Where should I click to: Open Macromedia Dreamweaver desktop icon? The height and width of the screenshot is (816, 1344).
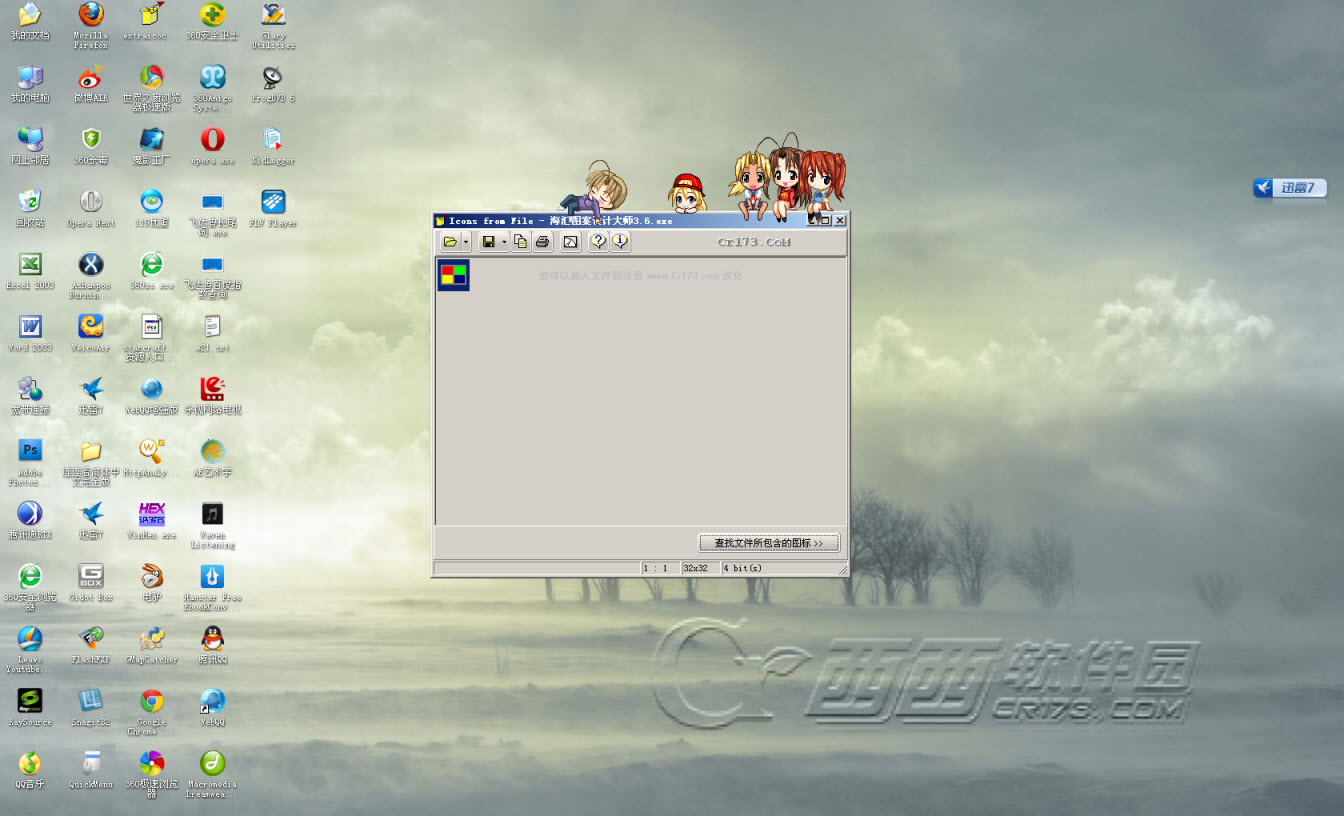click(212, 774)
